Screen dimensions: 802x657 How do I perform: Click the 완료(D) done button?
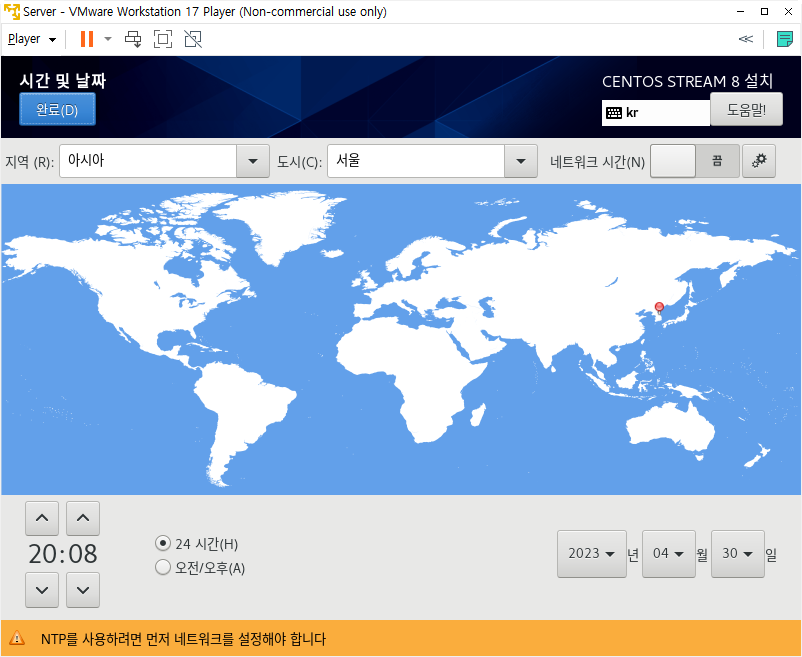click(57, 109)
